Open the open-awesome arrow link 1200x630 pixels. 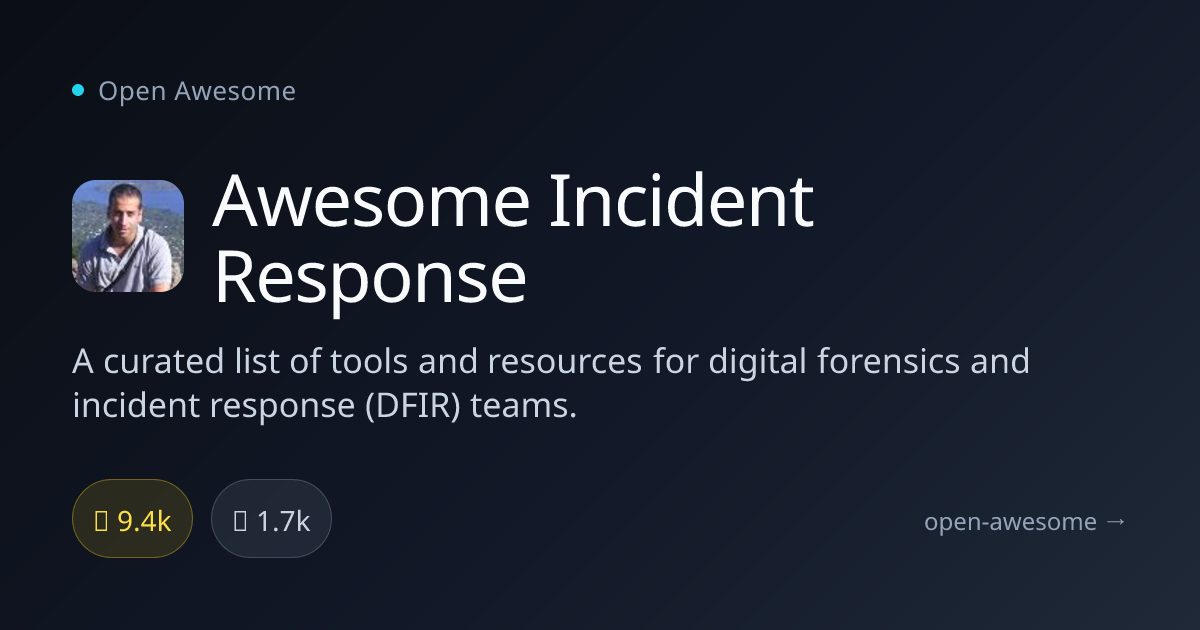(x=1025, y=521)
